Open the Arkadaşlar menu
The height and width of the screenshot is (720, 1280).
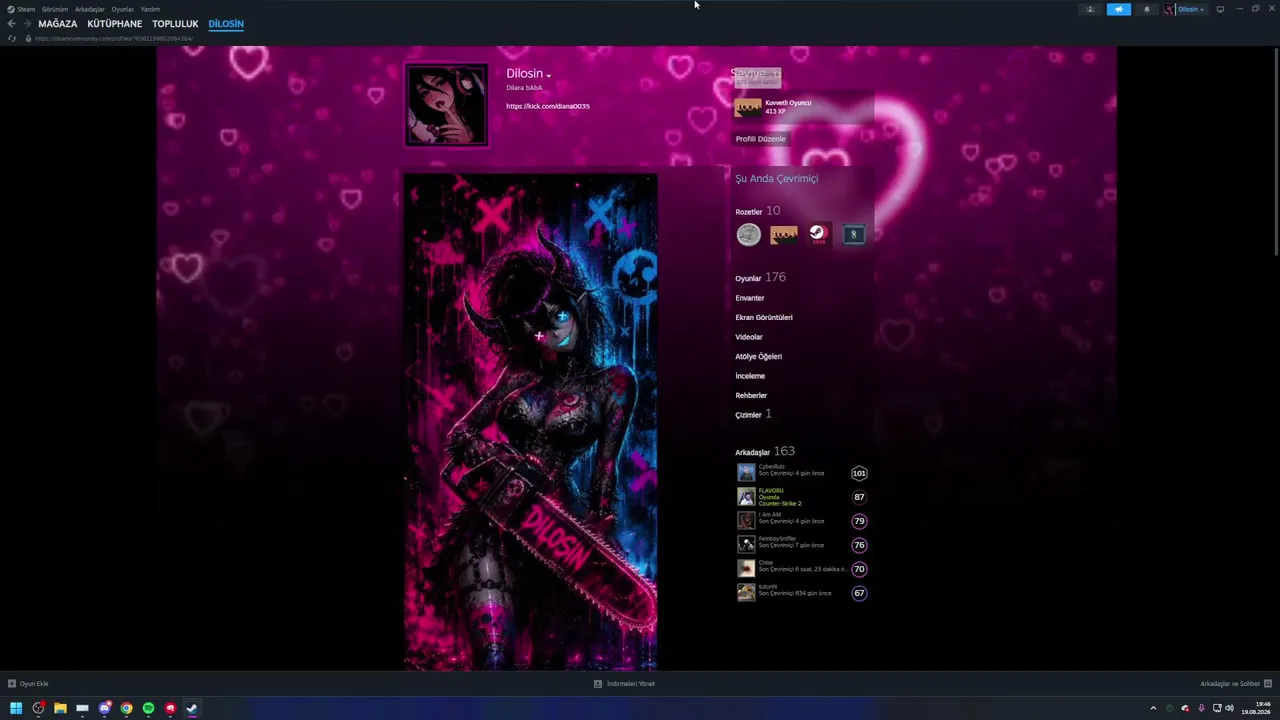pos(89,9)
